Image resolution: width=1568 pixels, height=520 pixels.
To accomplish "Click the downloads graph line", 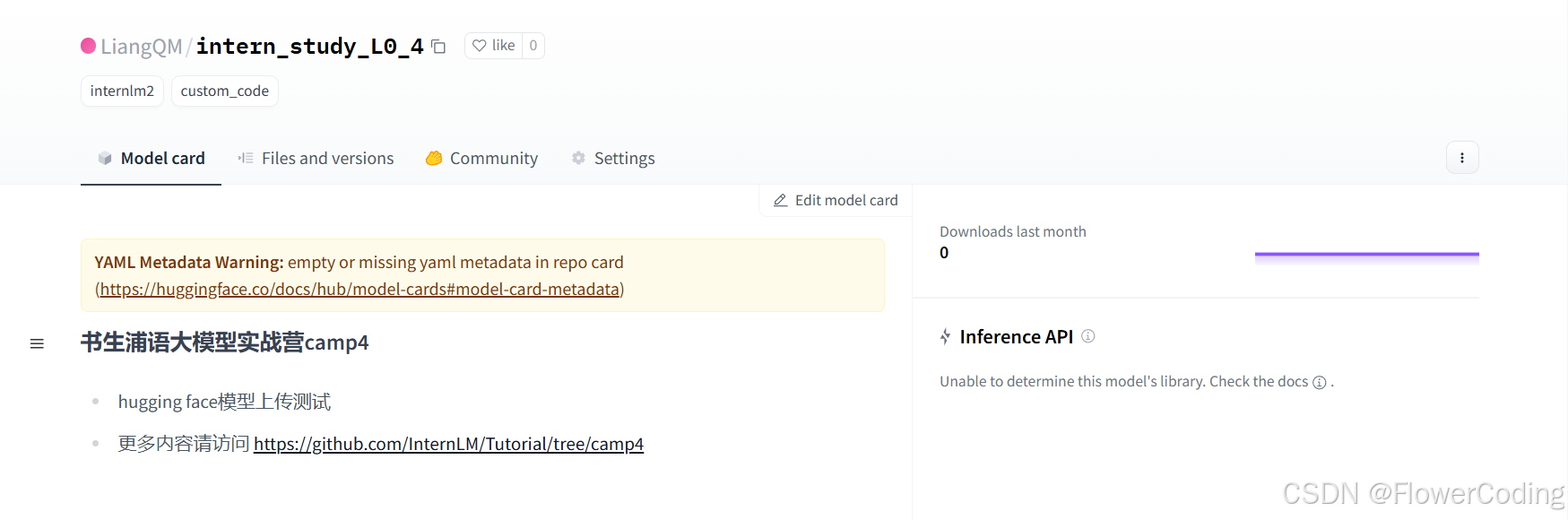I will point(1366,255).
